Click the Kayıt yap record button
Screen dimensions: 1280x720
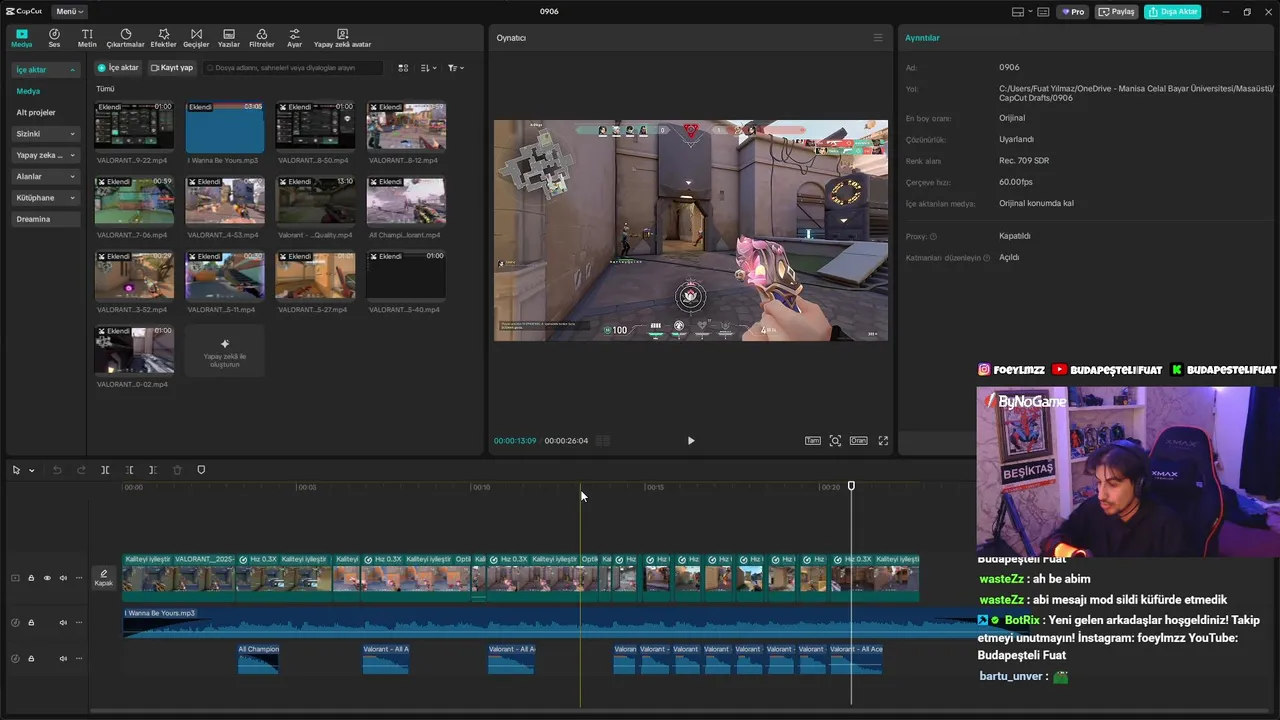[x=171, y=68]
